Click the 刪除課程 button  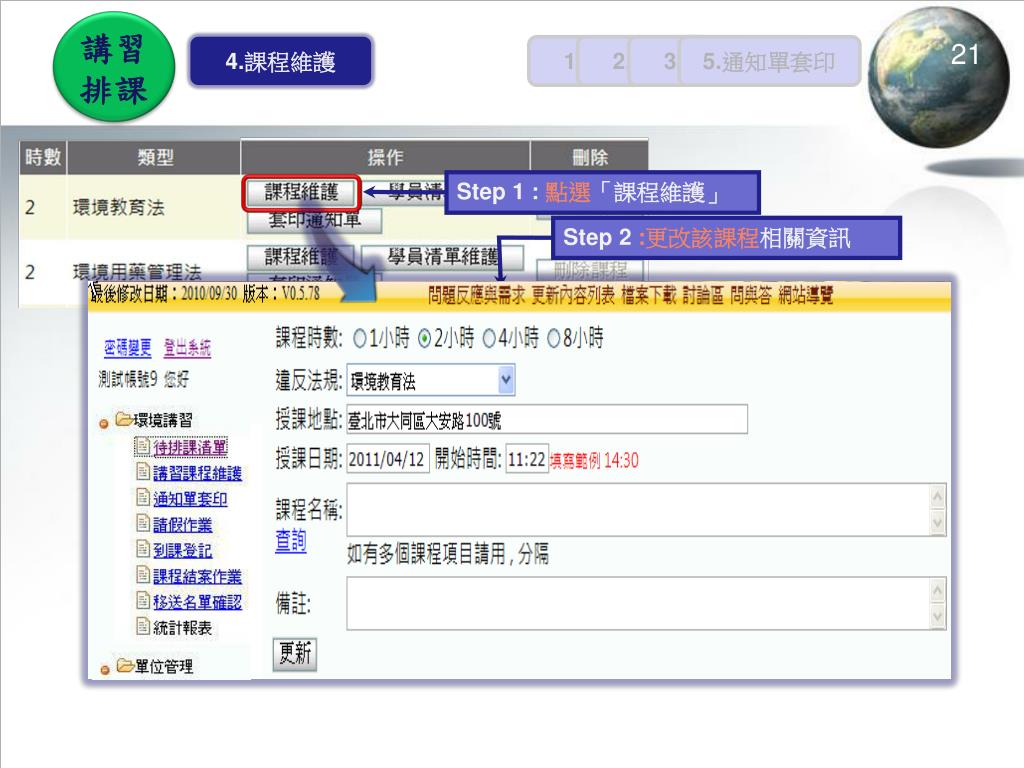coord(590,269)
